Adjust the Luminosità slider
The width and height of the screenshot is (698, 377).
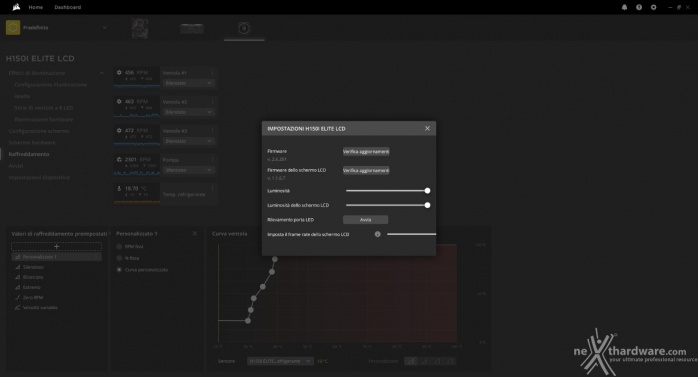click(x=388, y=191)
